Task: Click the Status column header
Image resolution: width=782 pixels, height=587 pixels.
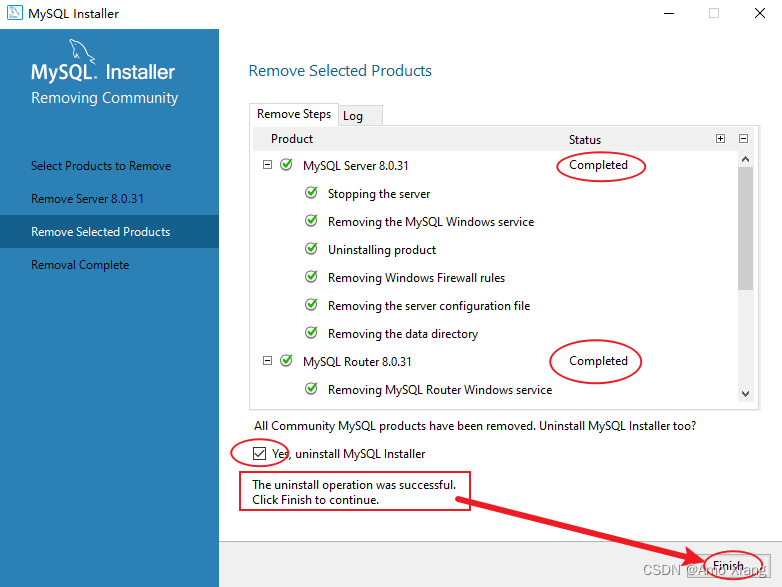Action: (585, 140)
